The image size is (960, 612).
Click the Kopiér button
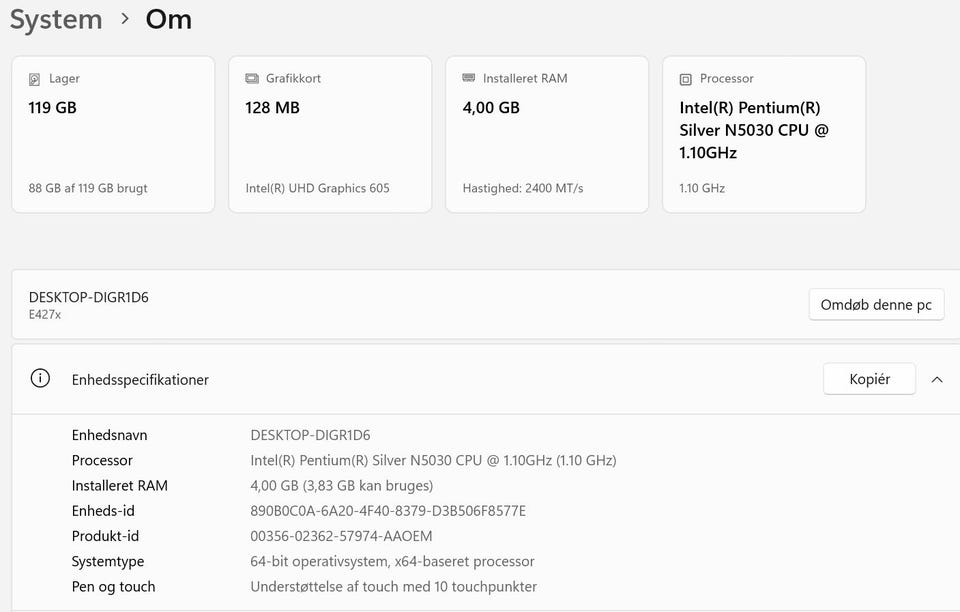click(x=869, y=379)
